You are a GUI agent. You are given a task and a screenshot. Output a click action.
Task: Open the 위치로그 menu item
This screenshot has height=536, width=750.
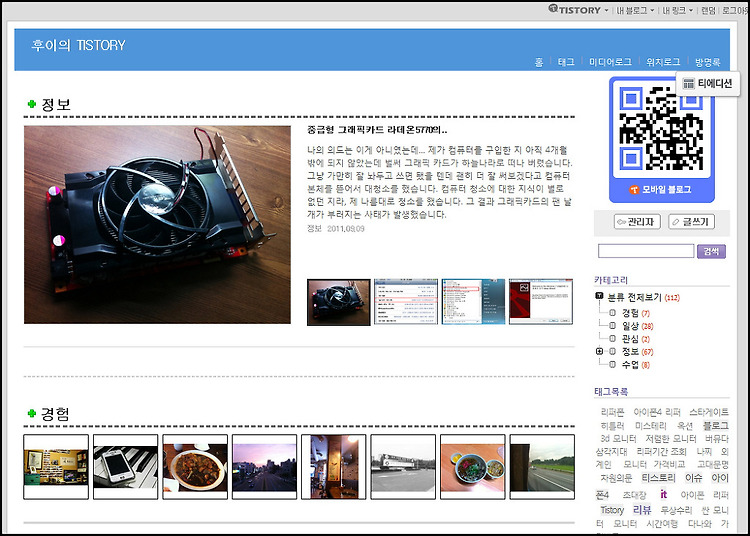pos(663,62)
